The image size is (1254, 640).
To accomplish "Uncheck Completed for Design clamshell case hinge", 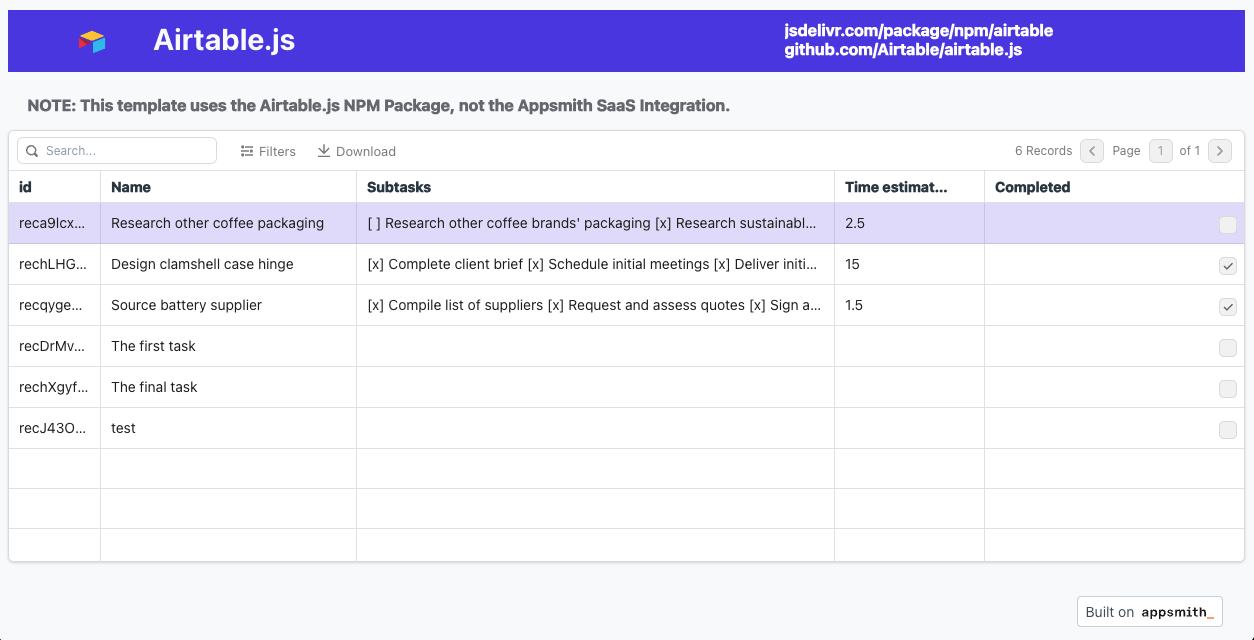I will click(x=1227, y=266).
